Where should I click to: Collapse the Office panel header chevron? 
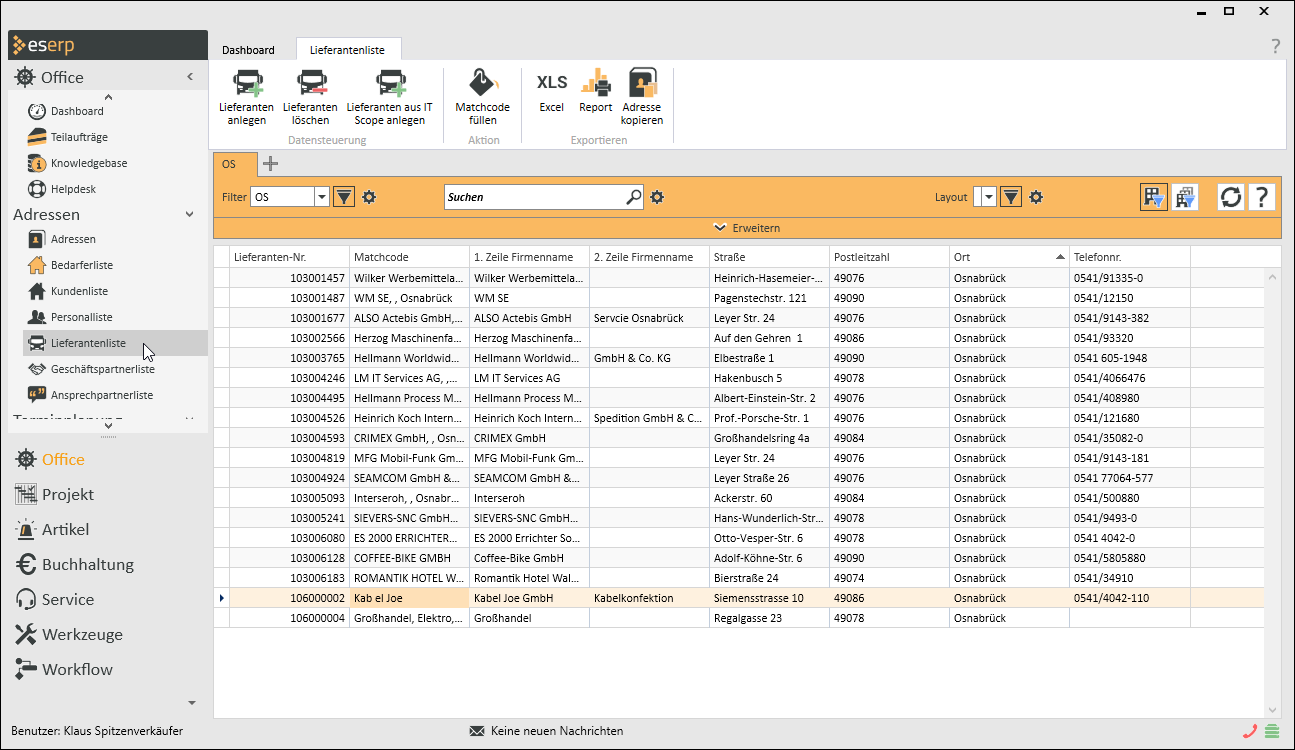[190, 77]
